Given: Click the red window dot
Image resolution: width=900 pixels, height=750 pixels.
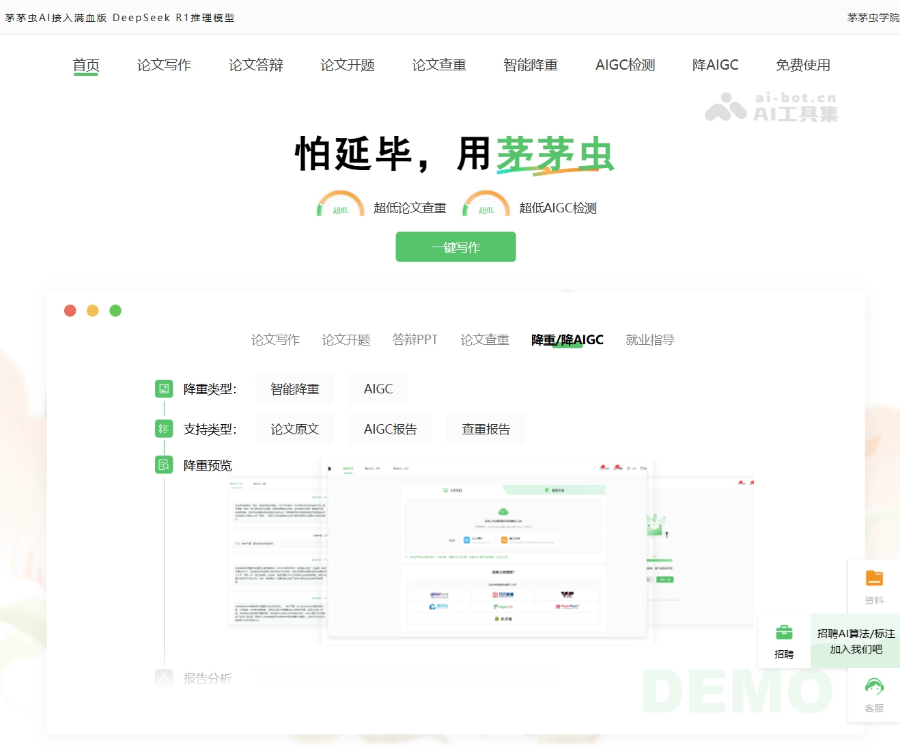Looking at the screenshot, I should point(70,311).
